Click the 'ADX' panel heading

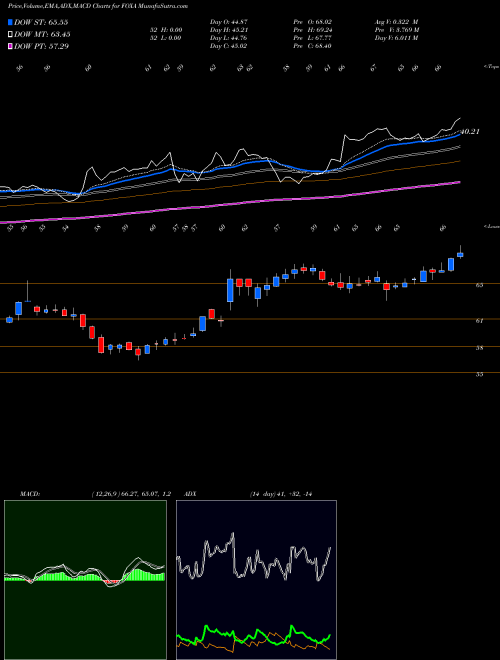tap(191, 494)
